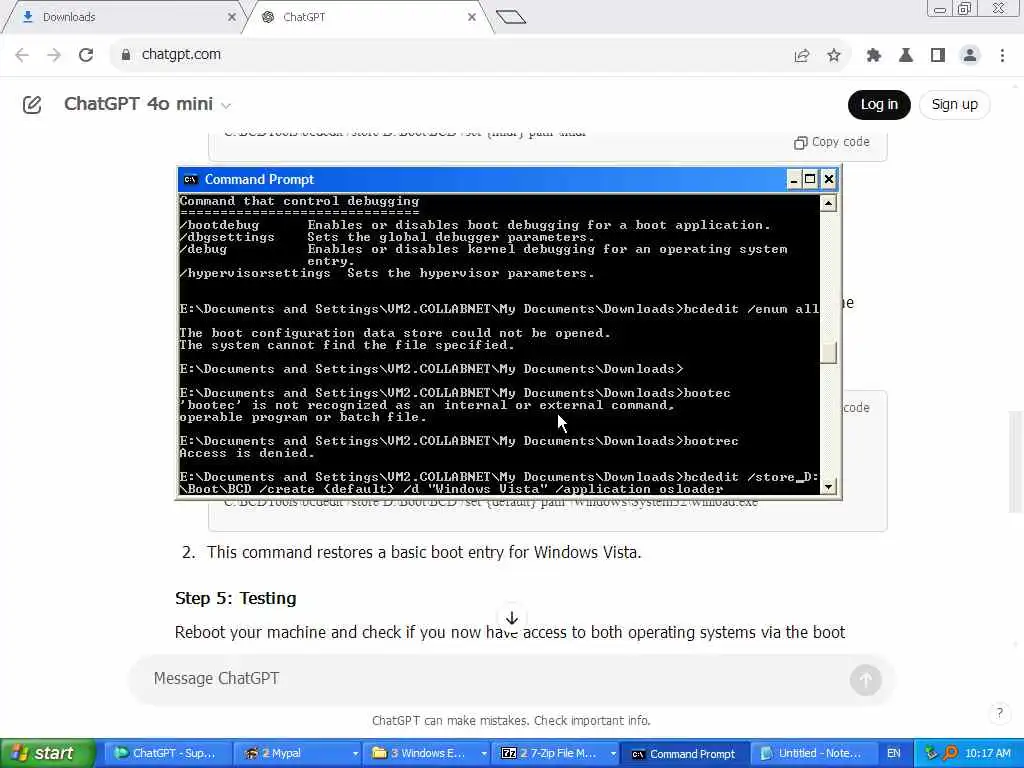Click the Command Prompt scrollbar thumb

(x=828, y=353)
